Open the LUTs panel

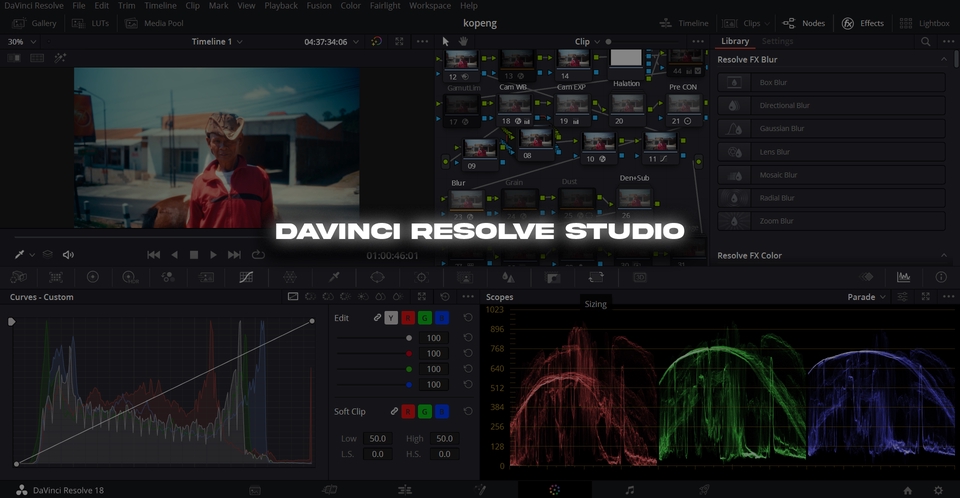91,23
